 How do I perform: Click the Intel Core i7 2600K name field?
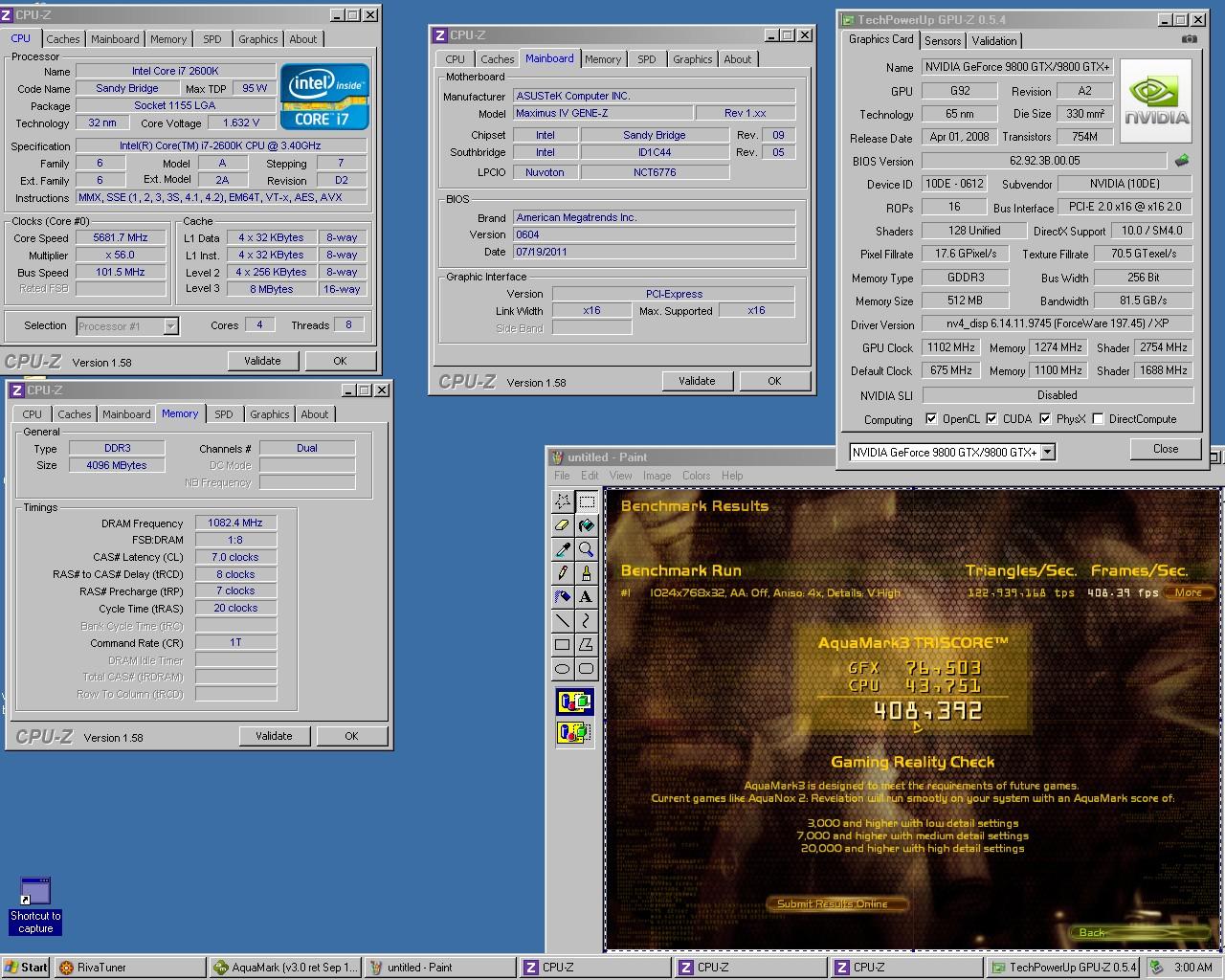(175, 71)
